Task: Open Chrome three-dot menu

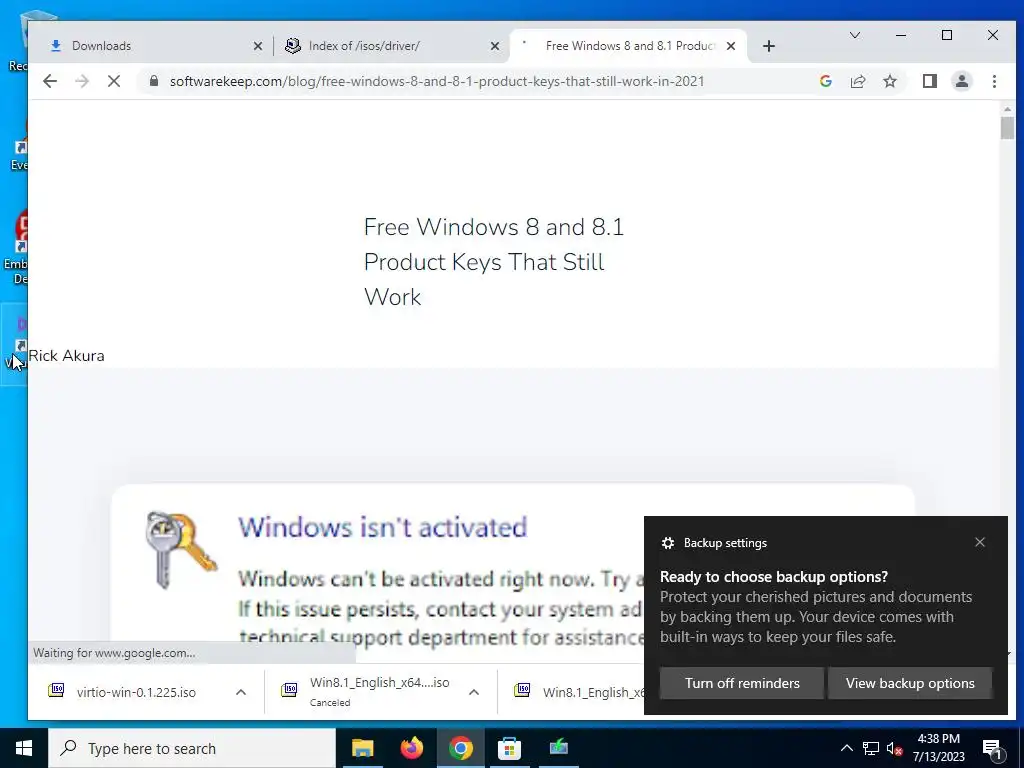Action: (x=994, y=81)
